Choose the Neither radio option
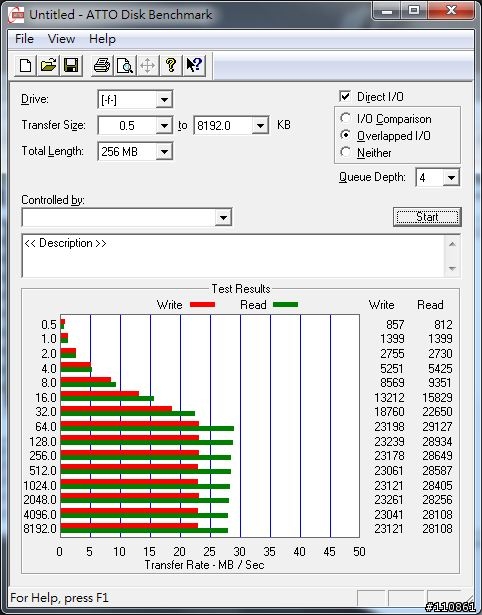 coord(346,152)
